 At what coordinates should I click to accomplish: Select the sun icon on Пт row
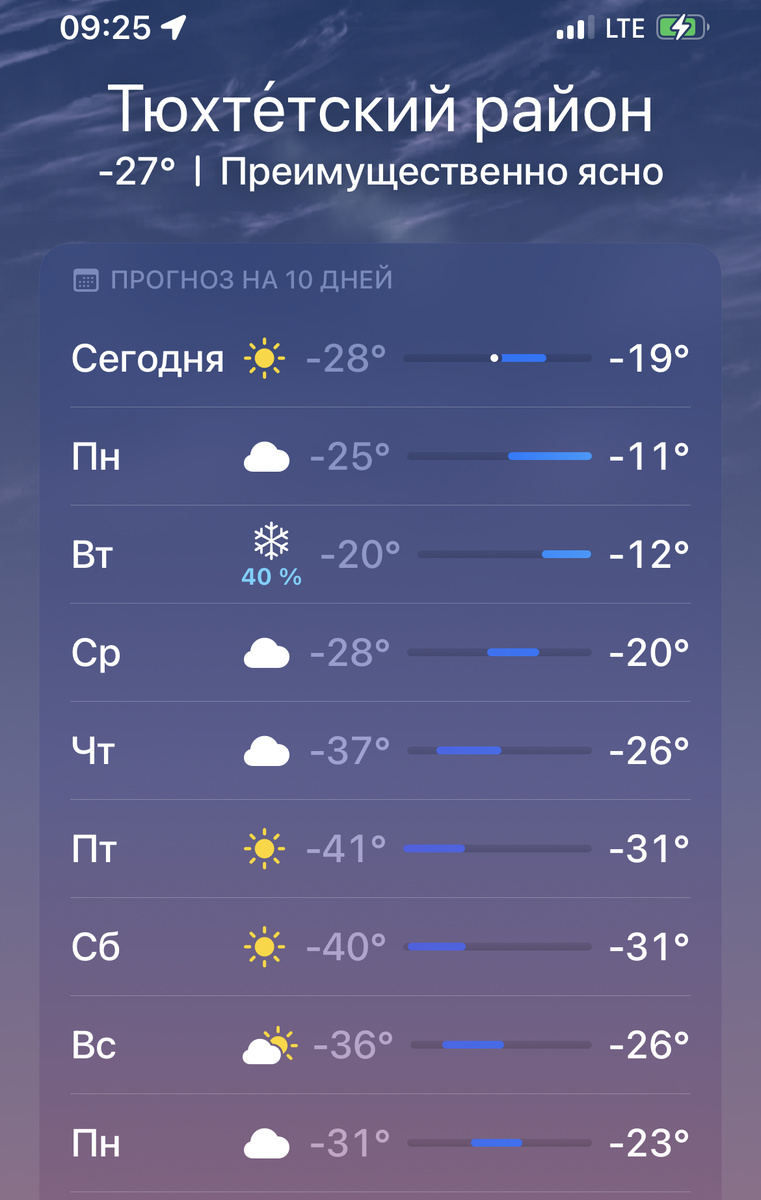pyautogui.click(x=266, y=848)
